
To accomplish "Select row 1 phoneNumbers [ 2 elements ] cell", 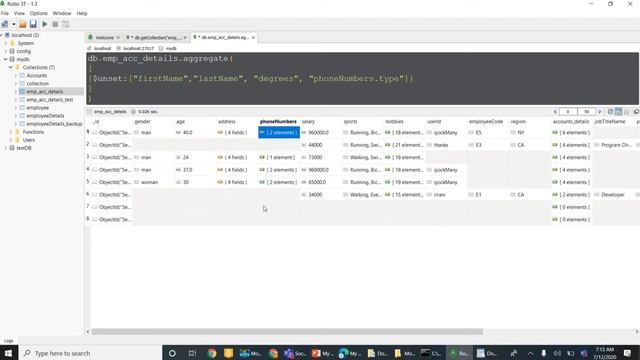I will 279,133.
